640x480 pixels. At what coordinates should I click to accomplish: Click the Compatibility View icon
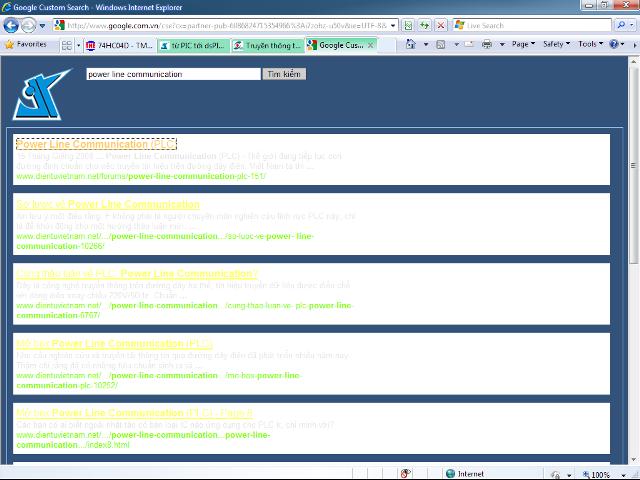(408, 25)
